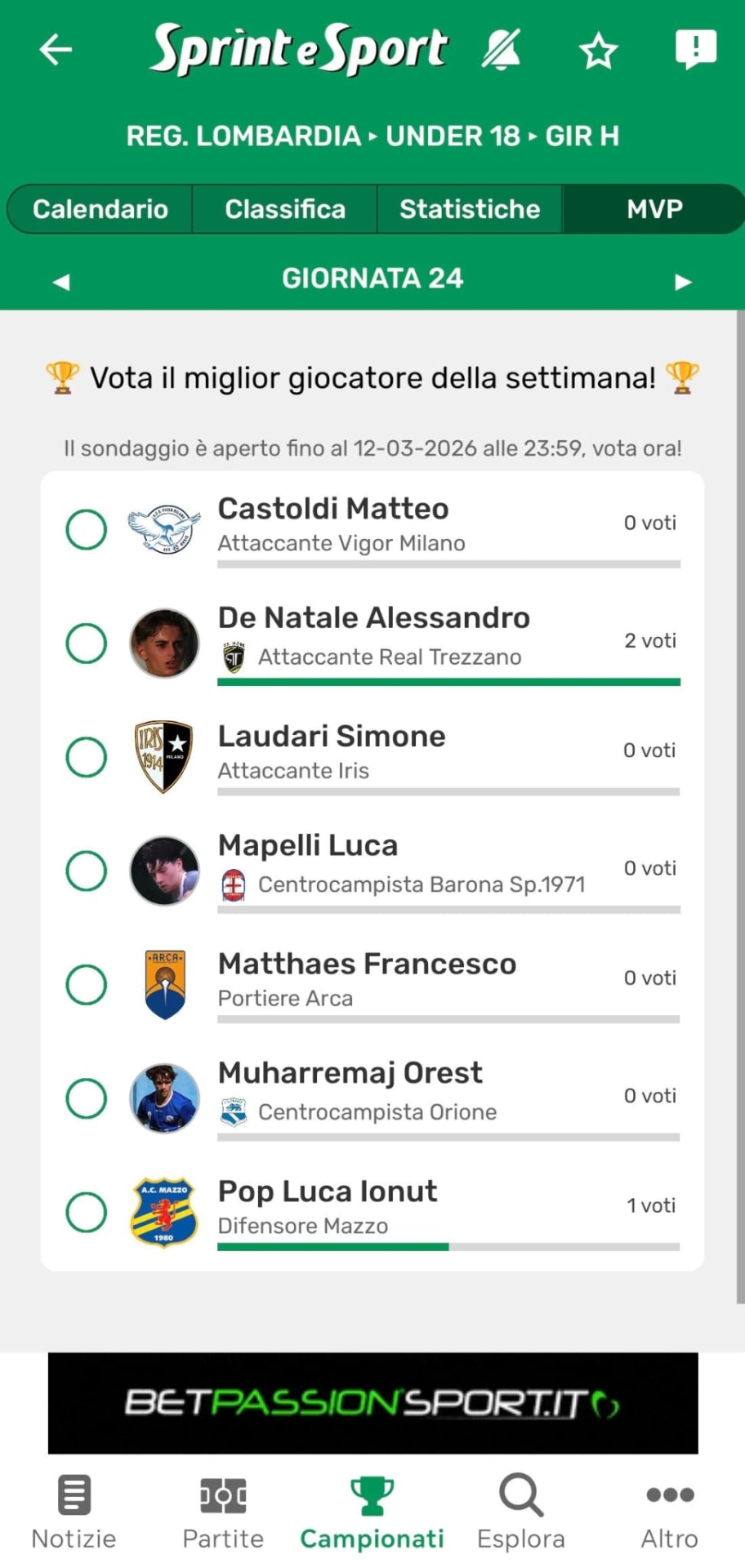Open the Calendario tab
This screenshot has height=1568, width=745.
pyautogui.click(x=100, y=209)
